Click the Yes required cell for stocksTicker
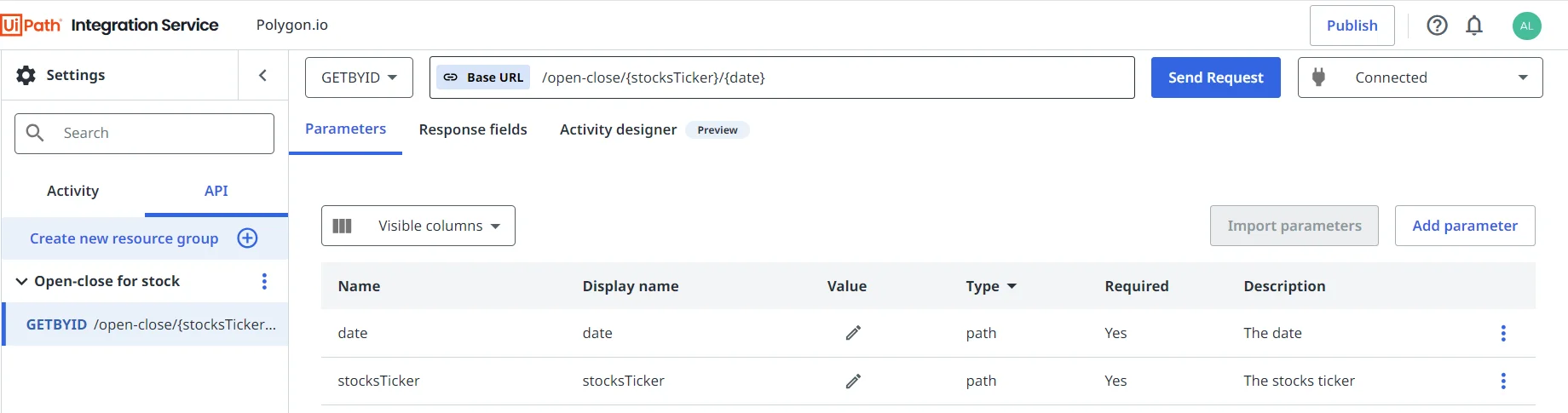The width and height of the screenshot is (1568, 413). point(1115,381)
